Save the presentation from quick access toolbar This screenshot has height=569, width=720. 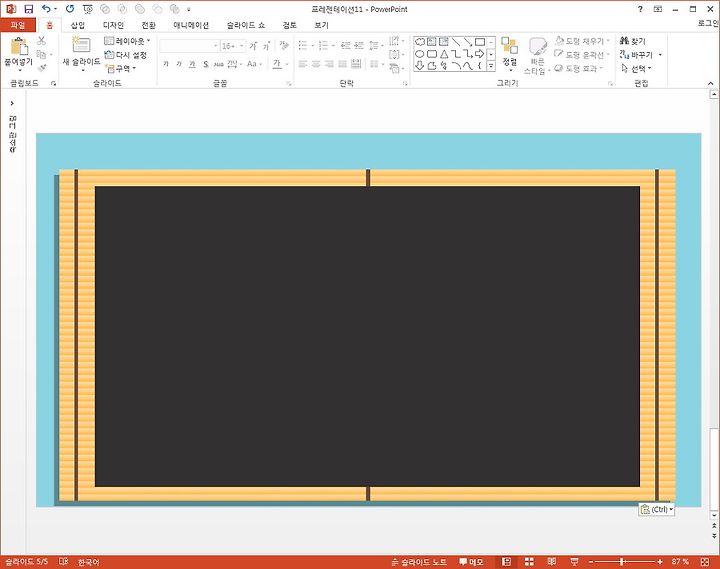coord(28,9)
